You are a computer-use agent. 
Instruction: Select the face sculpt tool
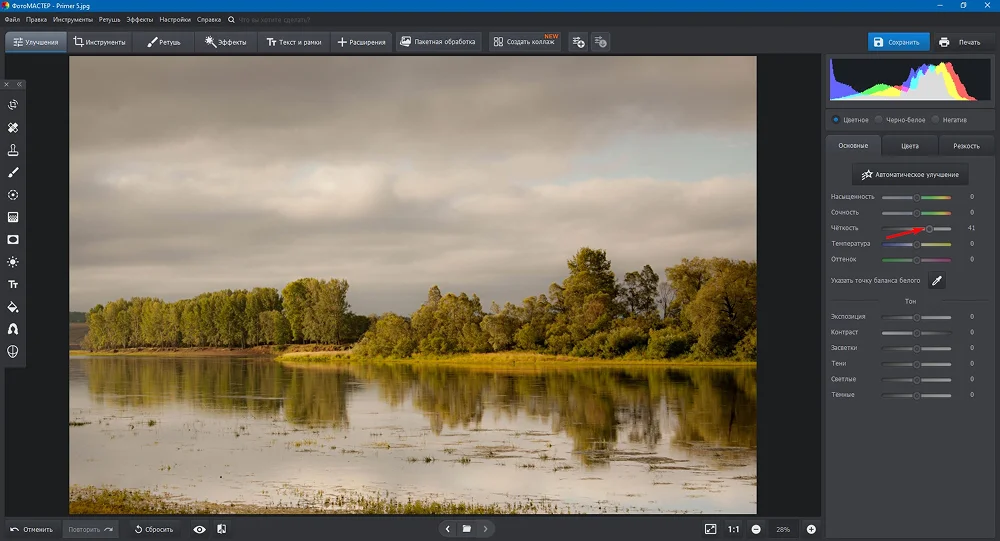coord(13,352)
